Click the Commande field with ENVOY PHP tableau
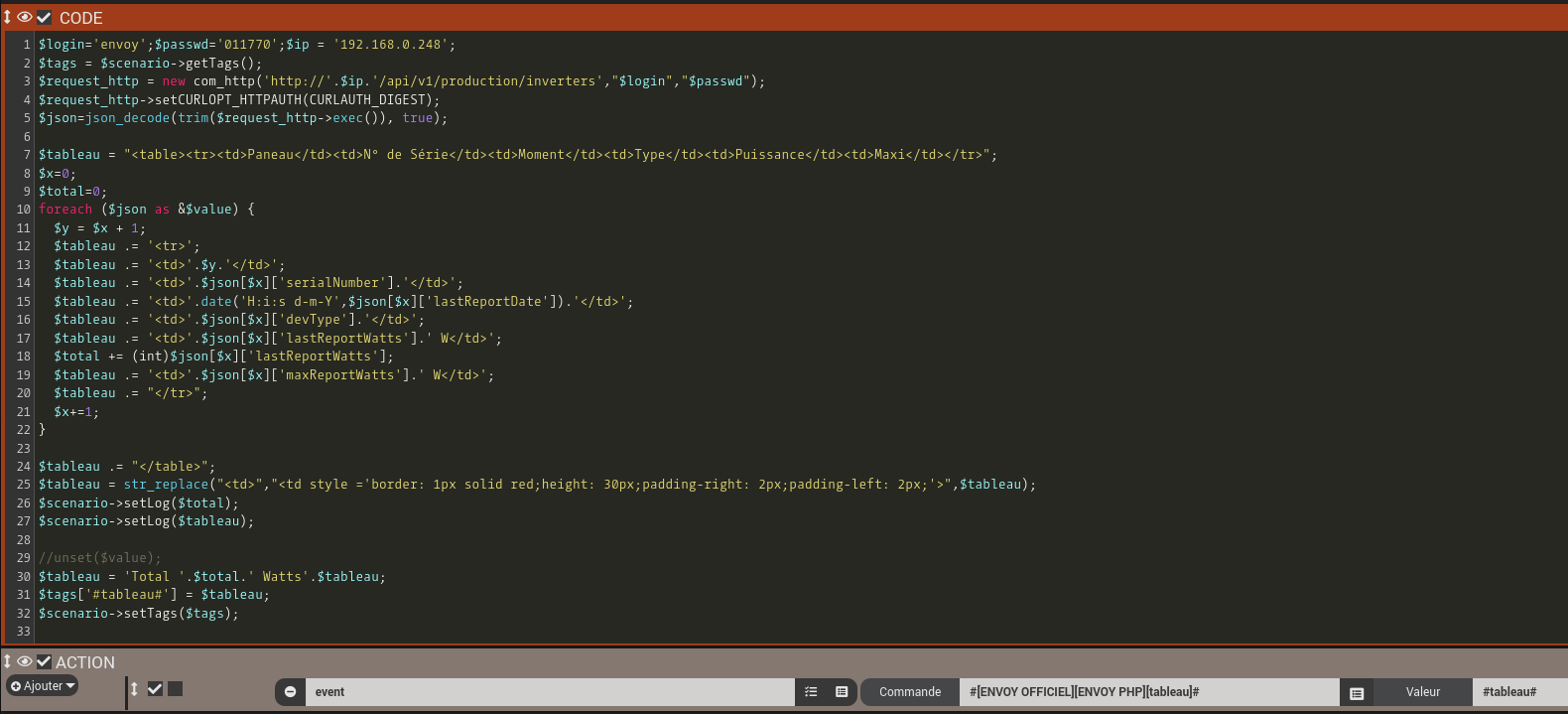1568x714 pixels. tap(1146, 692)
